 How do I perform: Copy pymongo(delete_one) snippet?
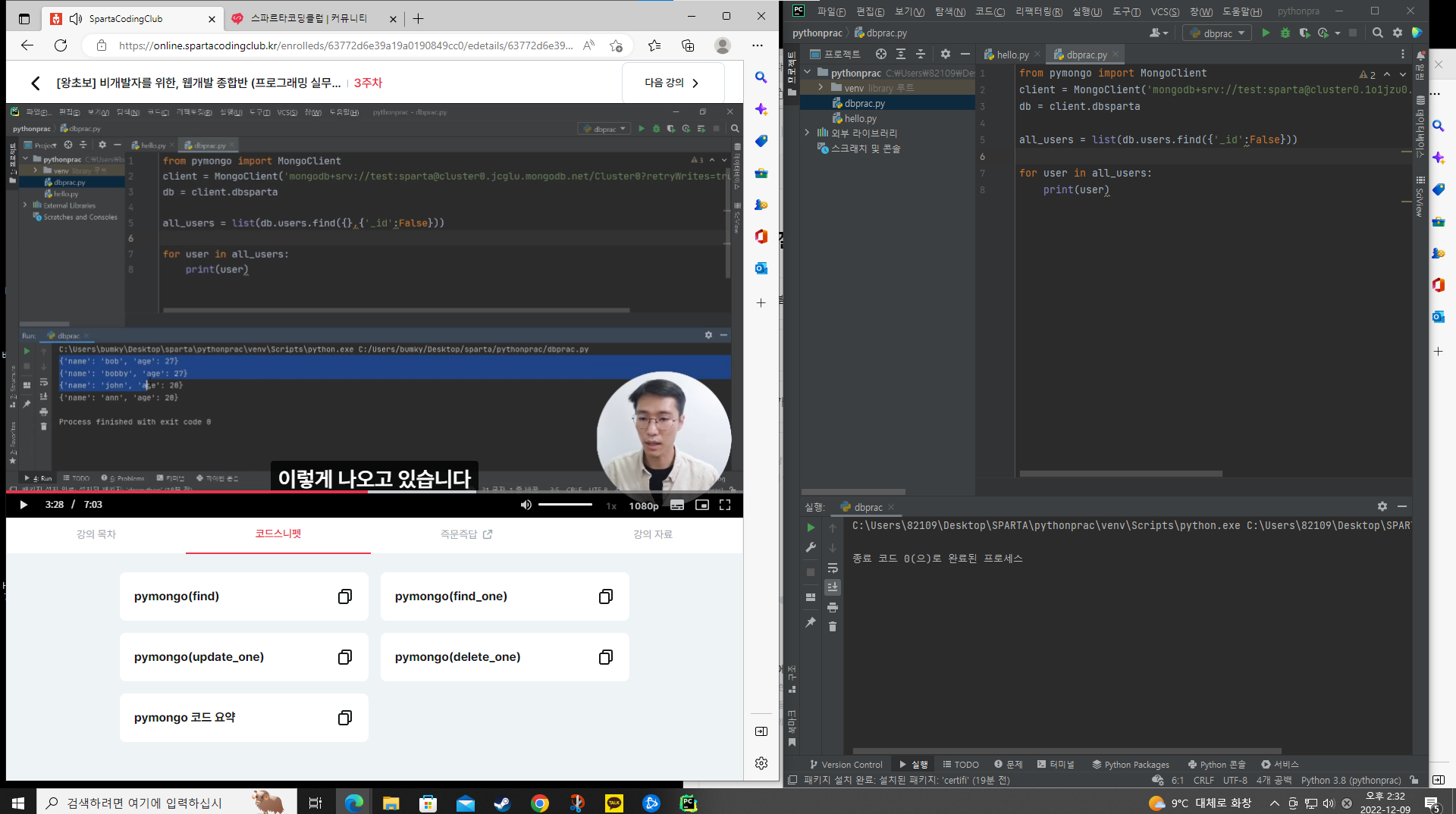coord(606,657)
